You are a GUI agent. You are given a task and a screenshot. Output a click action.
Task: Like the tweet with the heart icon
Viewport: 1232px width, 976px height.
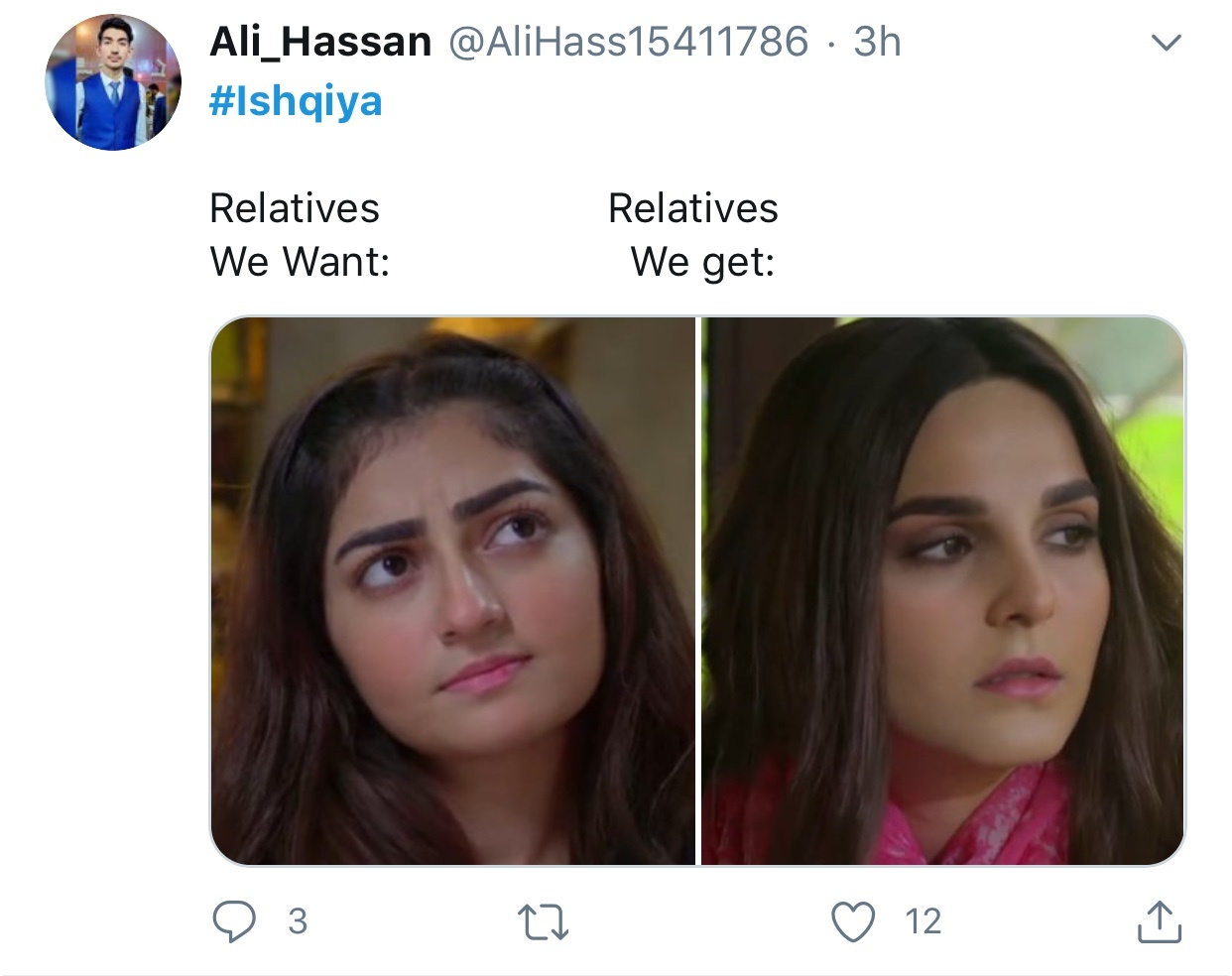pos(853,921)
